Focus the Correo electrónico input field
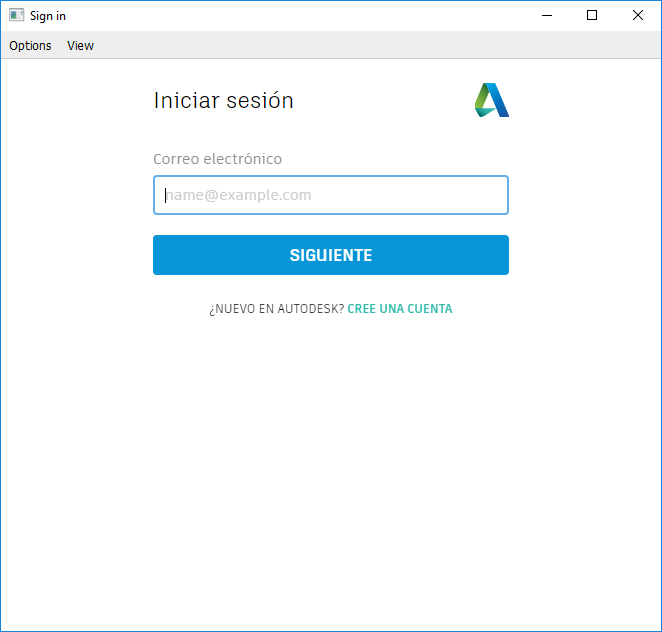 tap(330, 195)
